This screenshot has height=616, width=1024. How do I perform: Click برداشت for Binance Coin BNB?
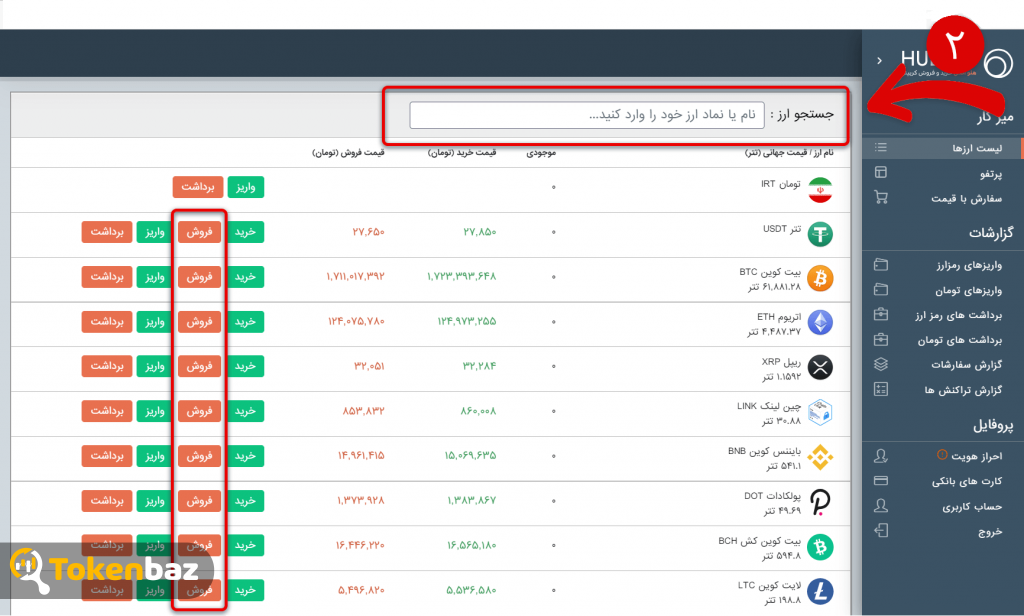click(x=107, y=455)
